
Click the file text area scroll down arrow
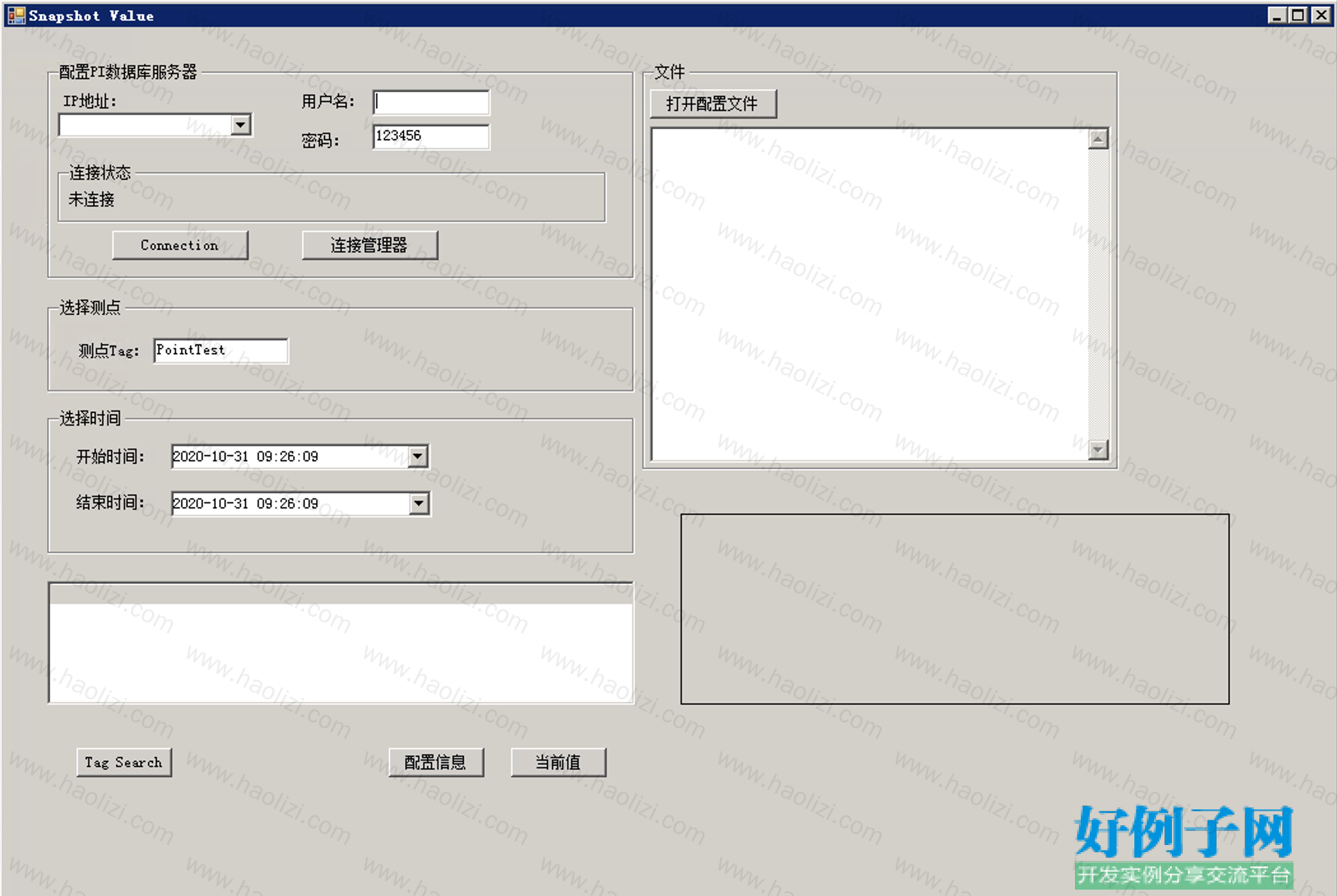click(1098, 450)
